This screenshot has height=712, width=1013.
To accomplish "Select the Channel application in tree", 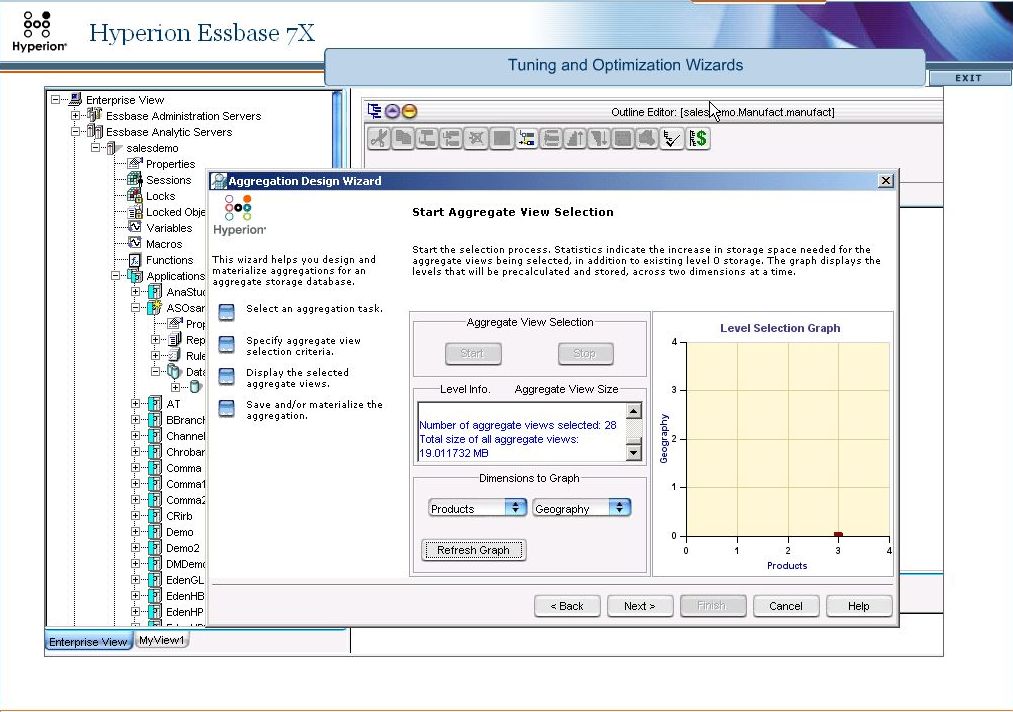I will [x=185, y=436].
